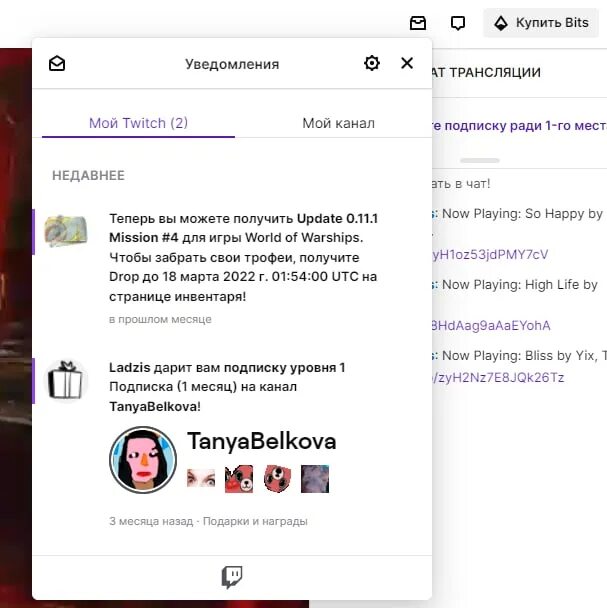Viewport: 607px width, 608px height.
Task: Click the grey blurry emote thumbnail
Action: (315, 479)
